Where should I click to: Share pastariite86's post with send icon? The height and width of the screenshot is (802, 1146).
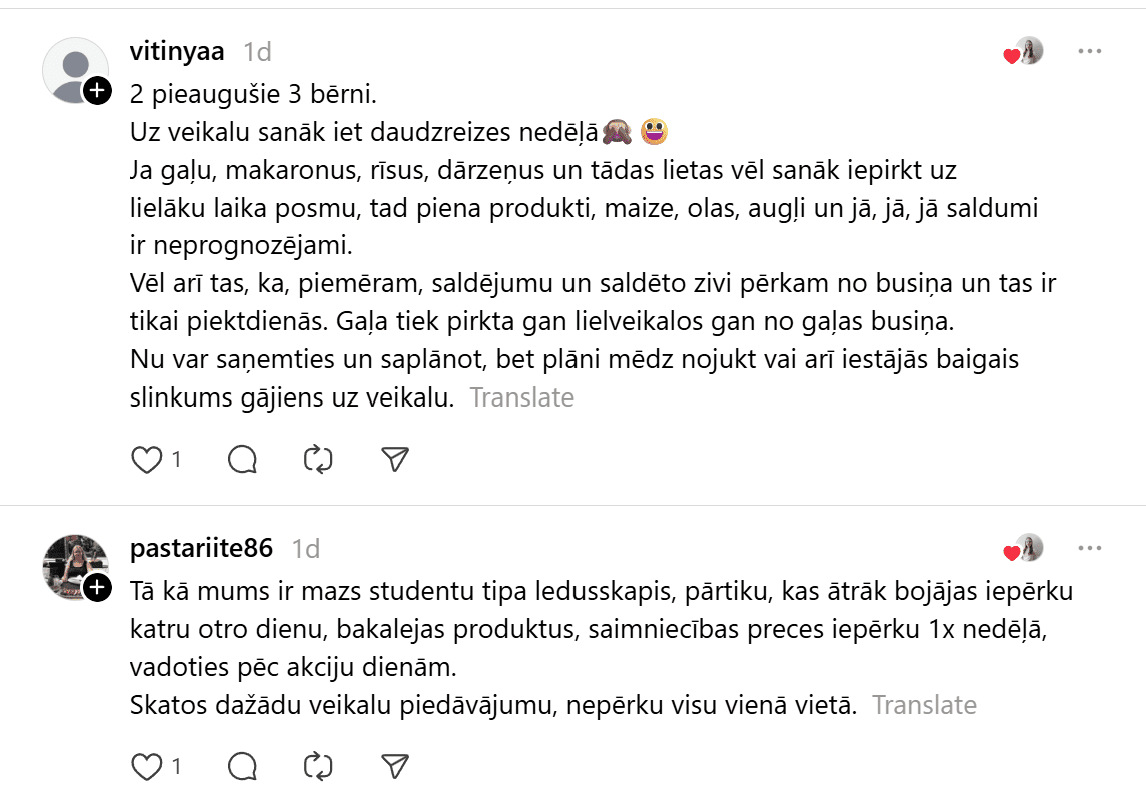coord(396,767)
